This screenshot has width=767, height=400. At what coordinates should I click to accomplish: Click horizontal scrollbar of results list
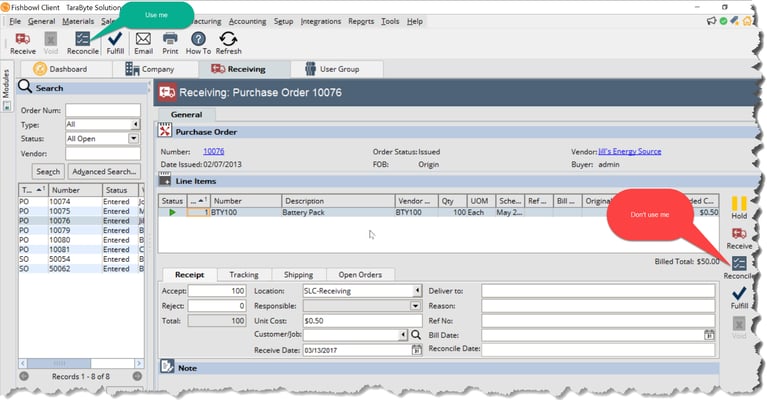tap(81, 363)
